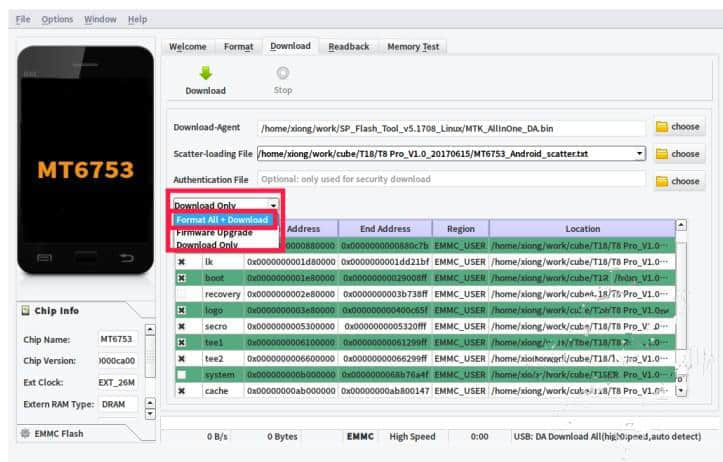Click the Authentication File input field
Screen dimensions: 723x462
click(450, 180)
